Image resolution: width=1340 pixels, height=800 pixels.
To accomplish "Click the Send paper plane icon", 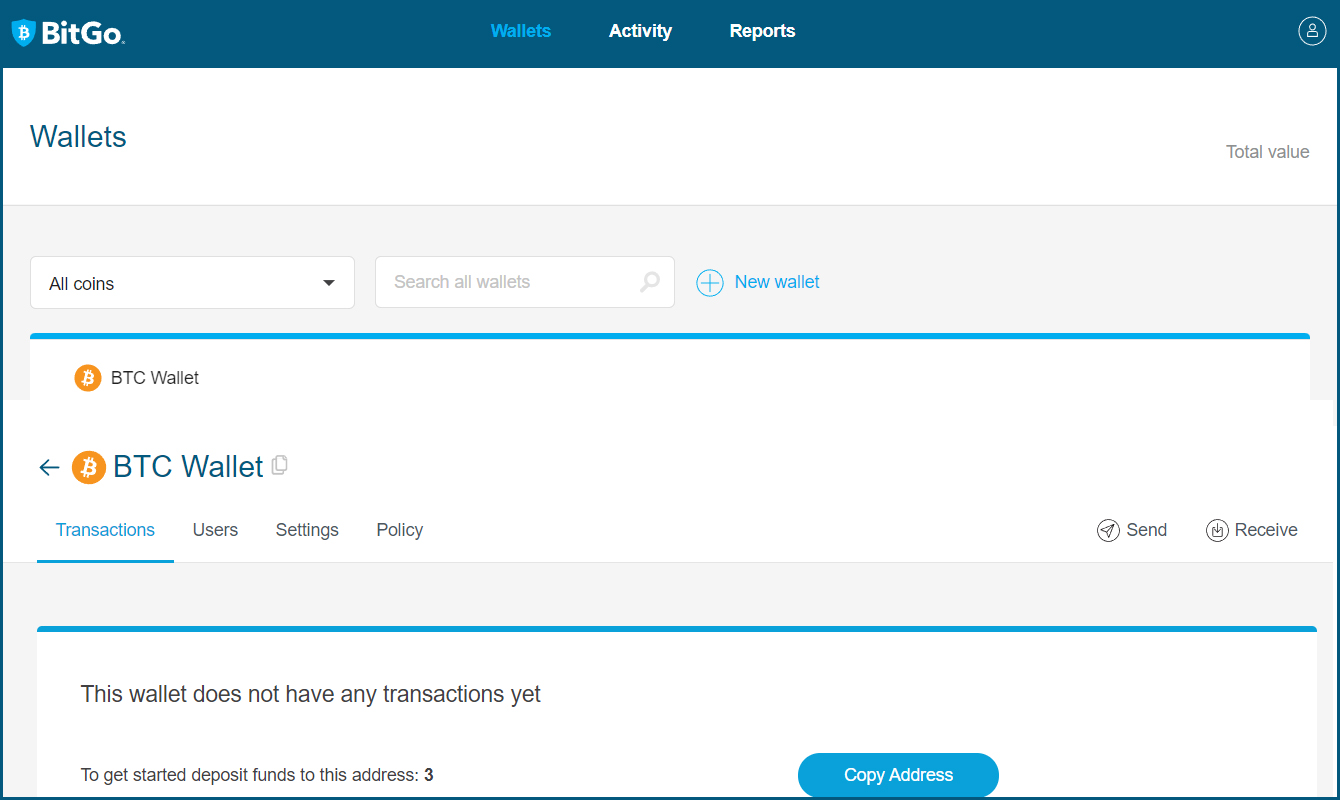I will pyautogui.click(x=1108, y=530).
